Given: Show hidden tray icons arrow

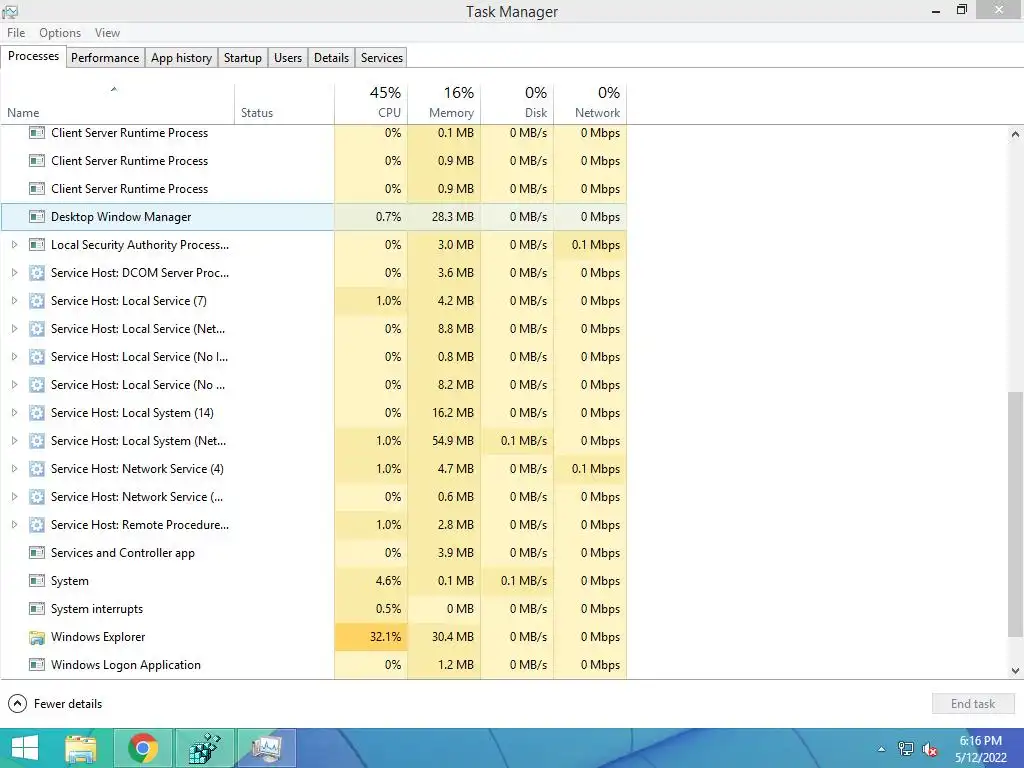Looking at the screenshot, I should point(882,749).
